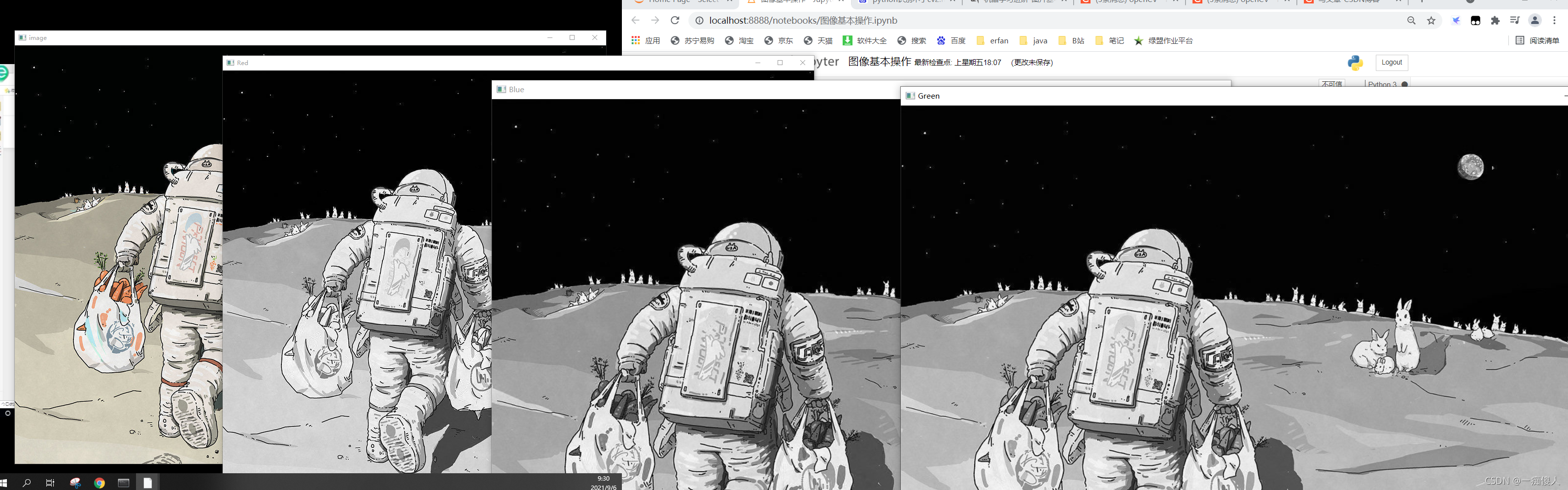
Task: Switch to the 写文章-CSDN博客 browser tab
Action: tap(1351, 2)
